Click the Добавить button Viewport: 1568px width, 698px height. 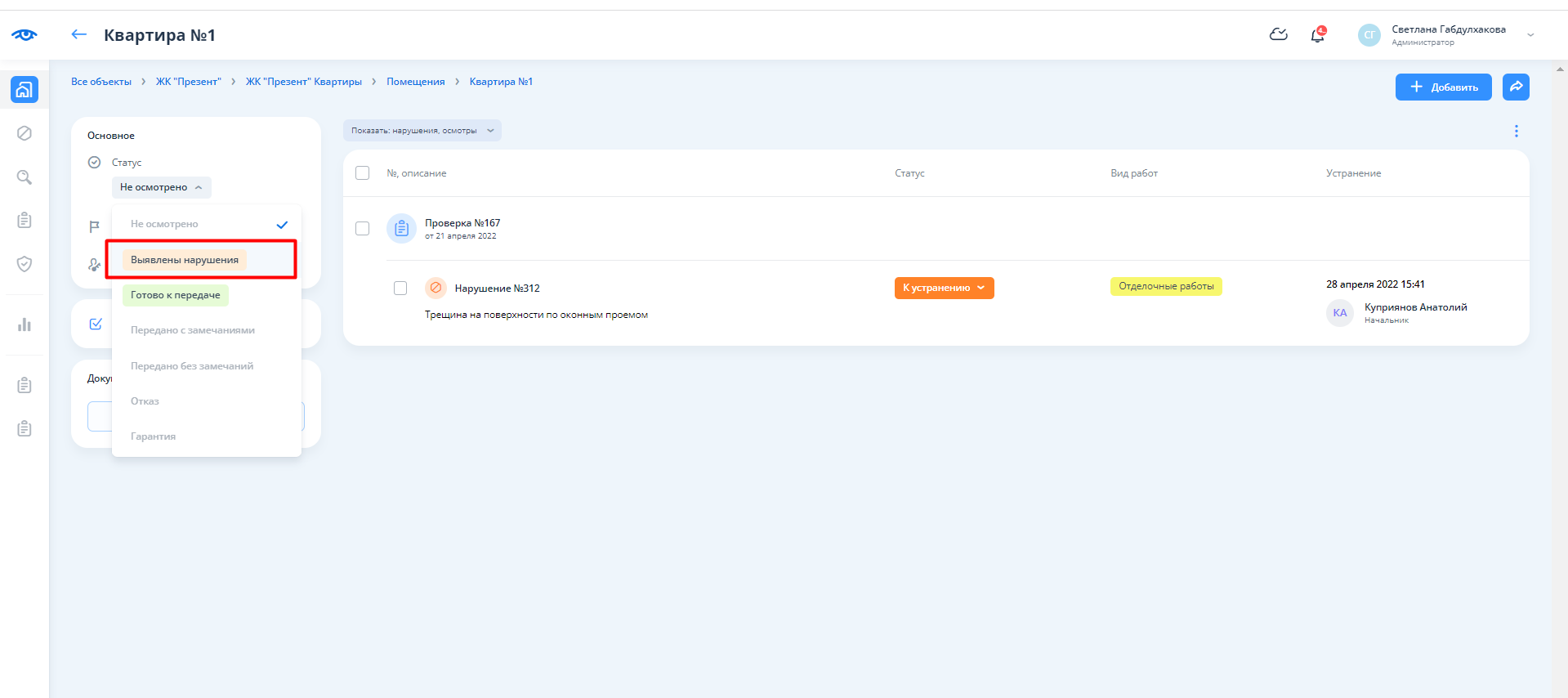[x=1443, y=87]
